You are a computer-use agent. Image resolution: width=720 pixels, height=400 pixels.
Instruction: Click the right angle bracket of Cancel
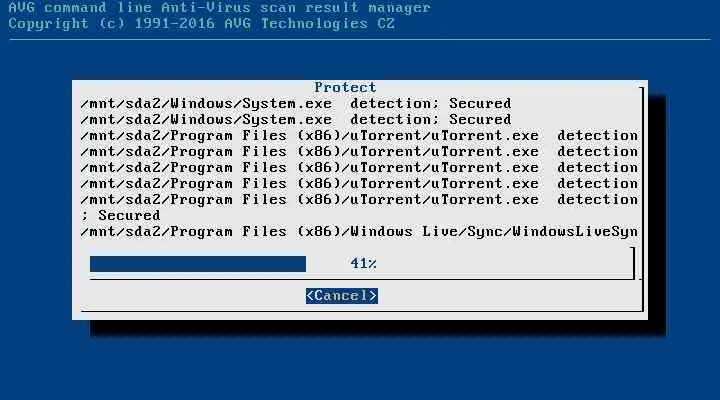[x=373, y=296]
